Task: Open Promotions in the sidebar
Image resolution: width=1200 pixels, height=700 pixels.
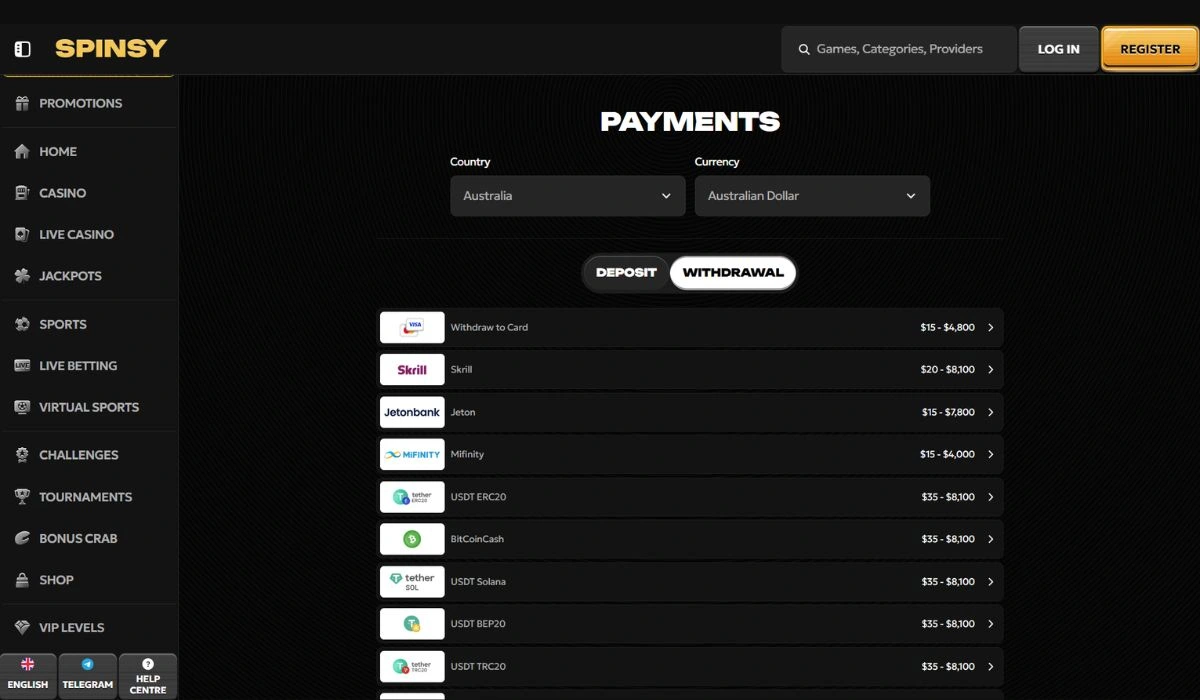Action: point(80,103)
